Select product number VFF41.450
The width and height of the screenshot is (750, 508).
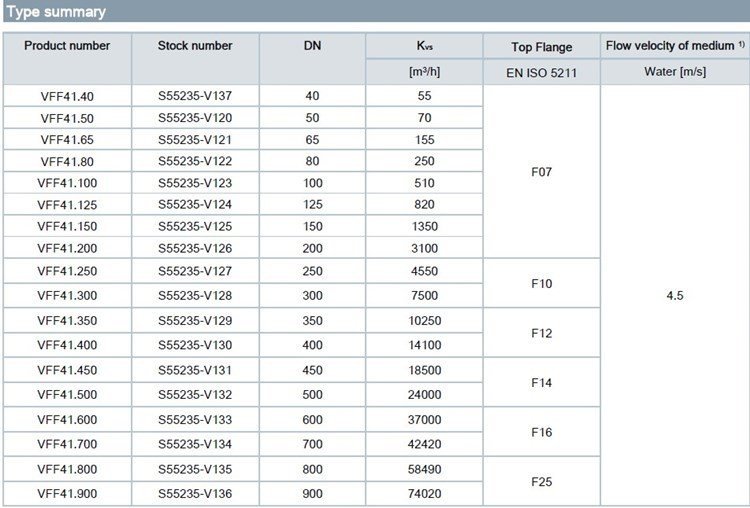(x=67, y=370)
